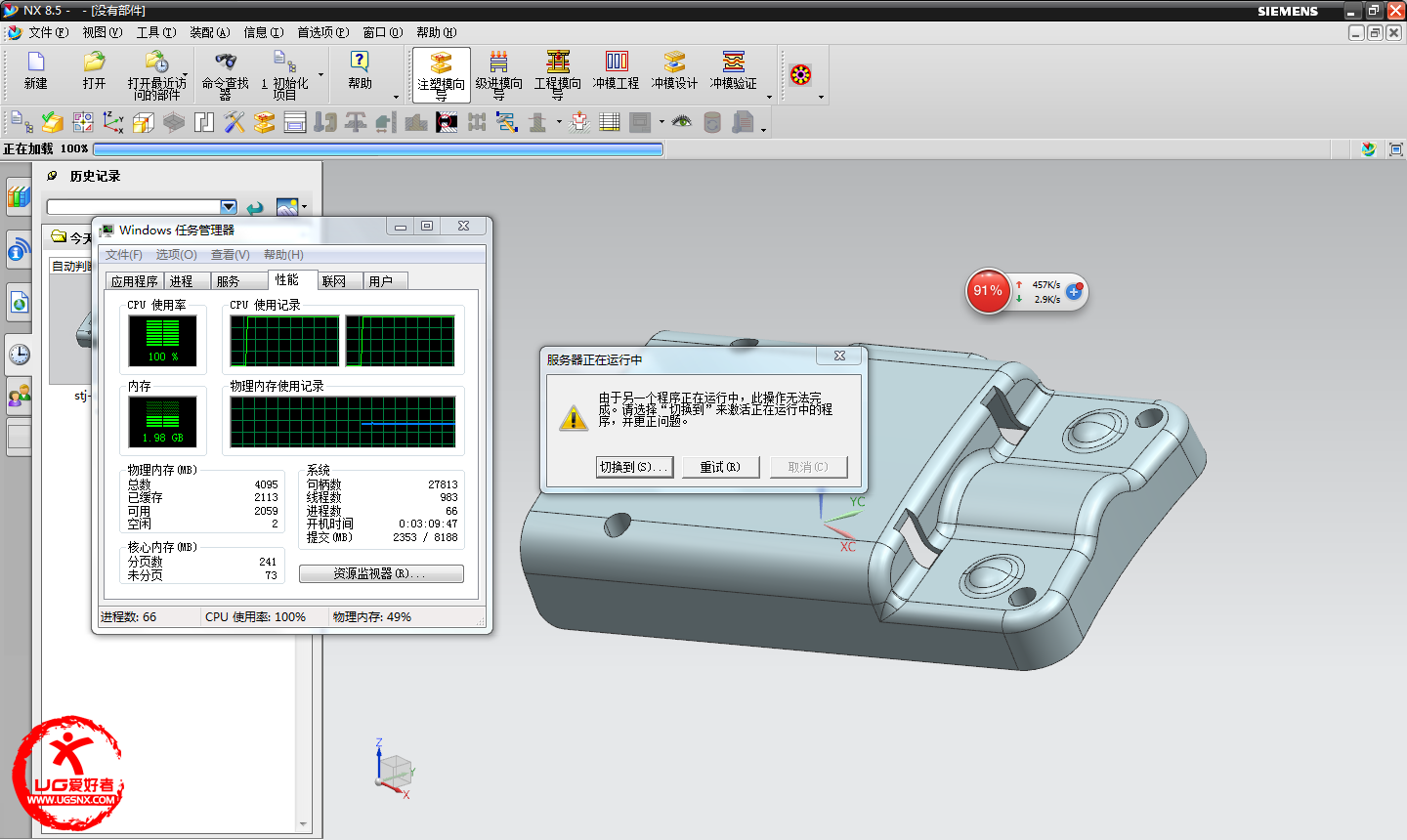1407x840 pixels.
Task: Click the green checkmark part validation icon
Action: [x=53, y=122]
